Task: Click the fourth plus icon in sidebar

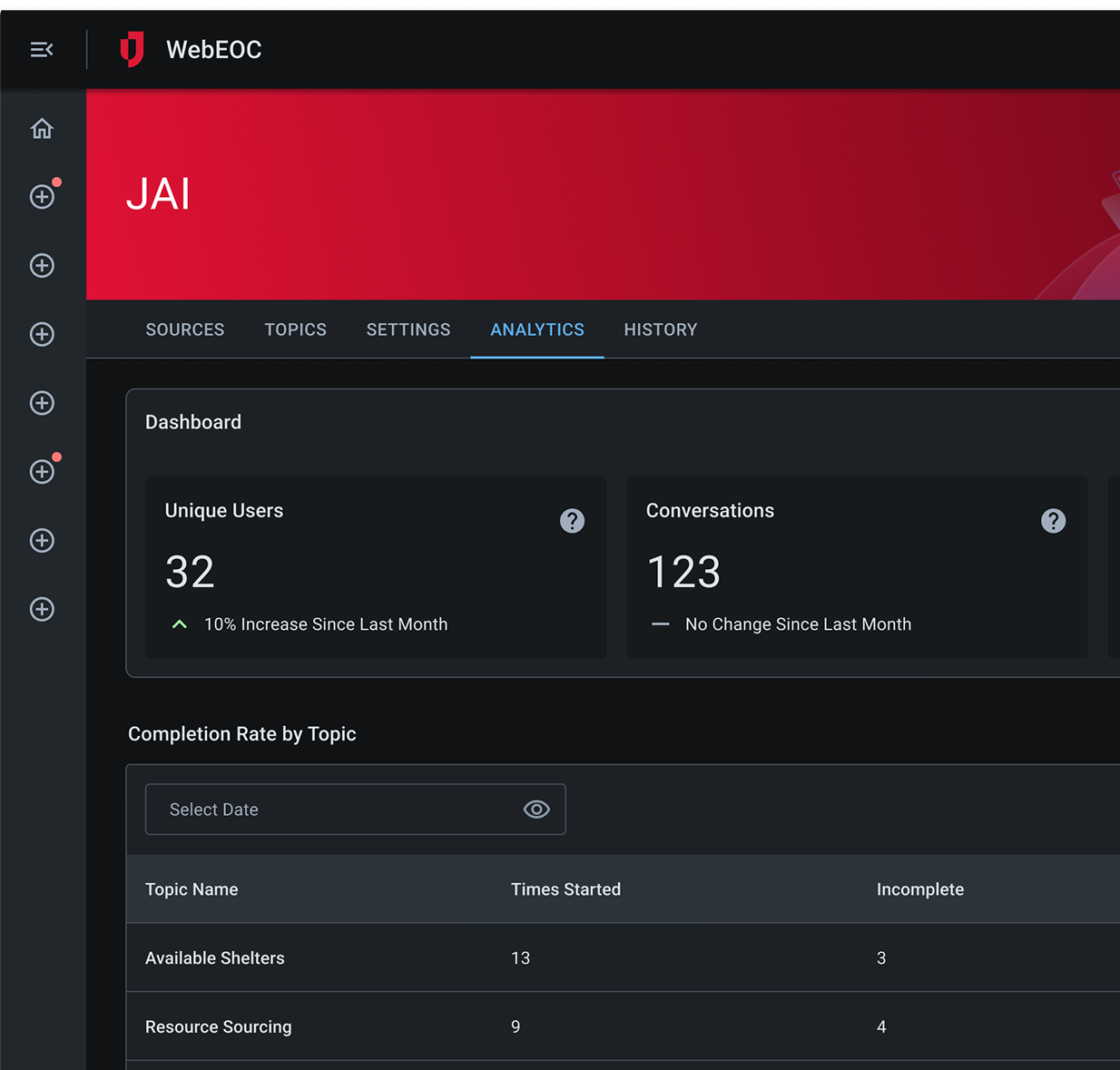Action: [x=42, y=403]
